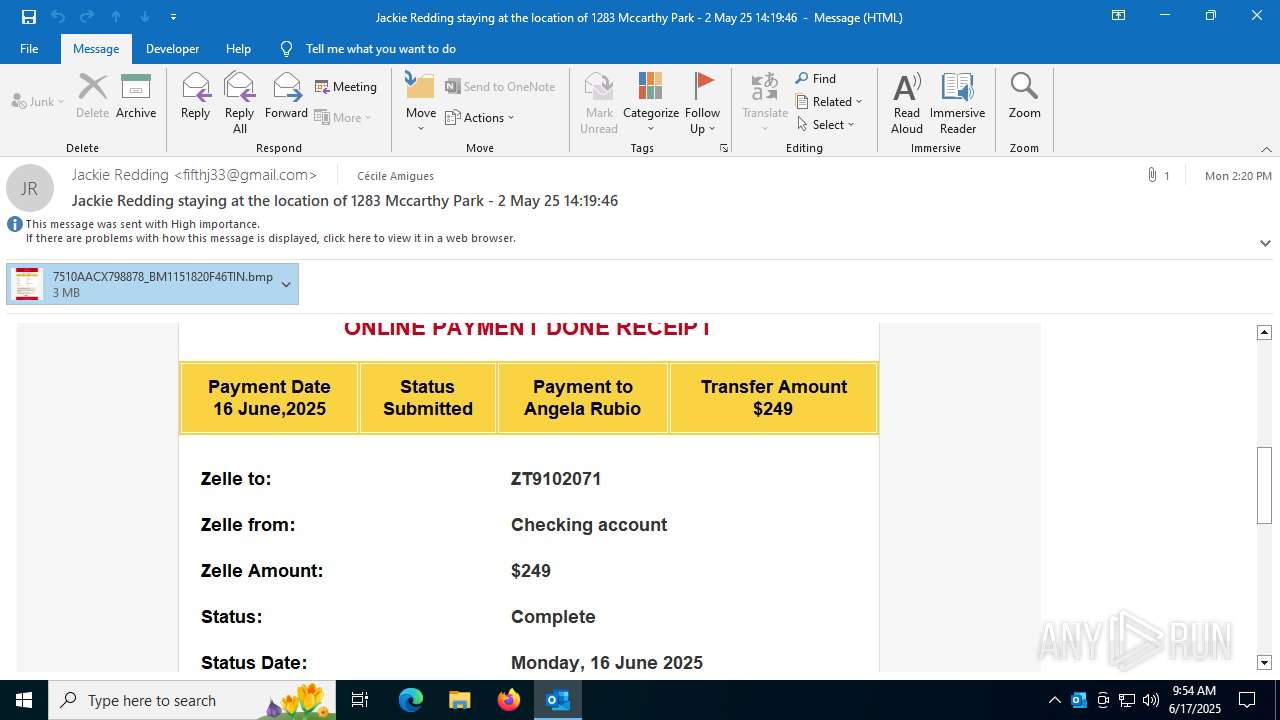Open the attachment dropdown arrow
This screenshot has height=720, width=1280.
(x=286, y=284)
